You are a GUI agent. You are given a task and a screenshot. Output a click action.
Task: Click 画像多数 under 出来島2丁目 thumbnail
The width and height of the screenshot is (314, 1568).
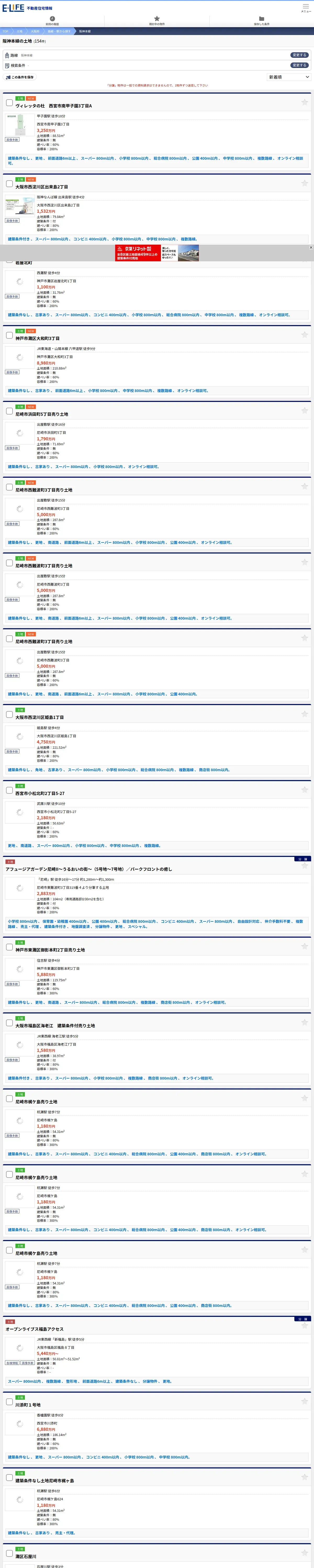[x=12, y=221]
